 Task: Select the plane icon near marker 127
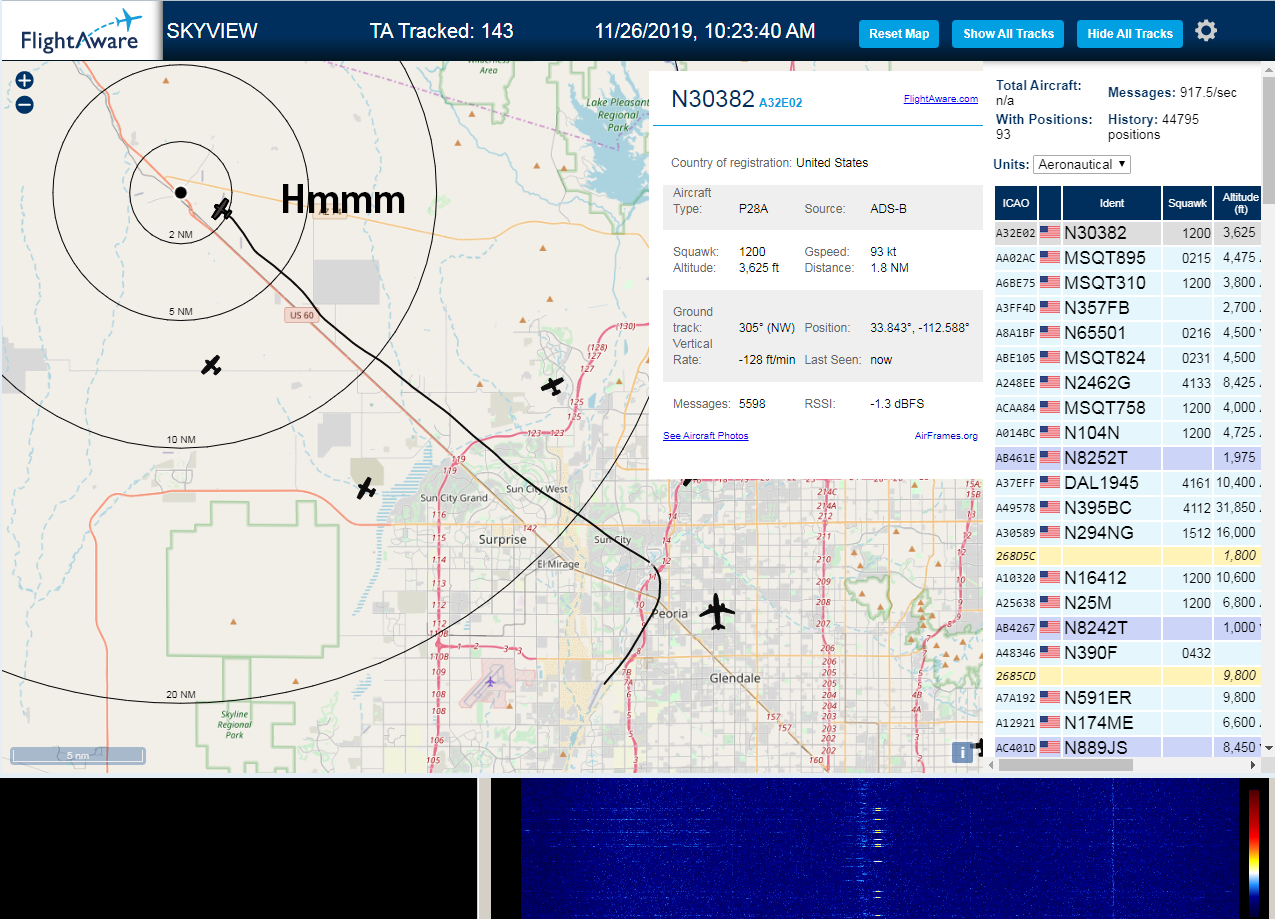(552, 385)
